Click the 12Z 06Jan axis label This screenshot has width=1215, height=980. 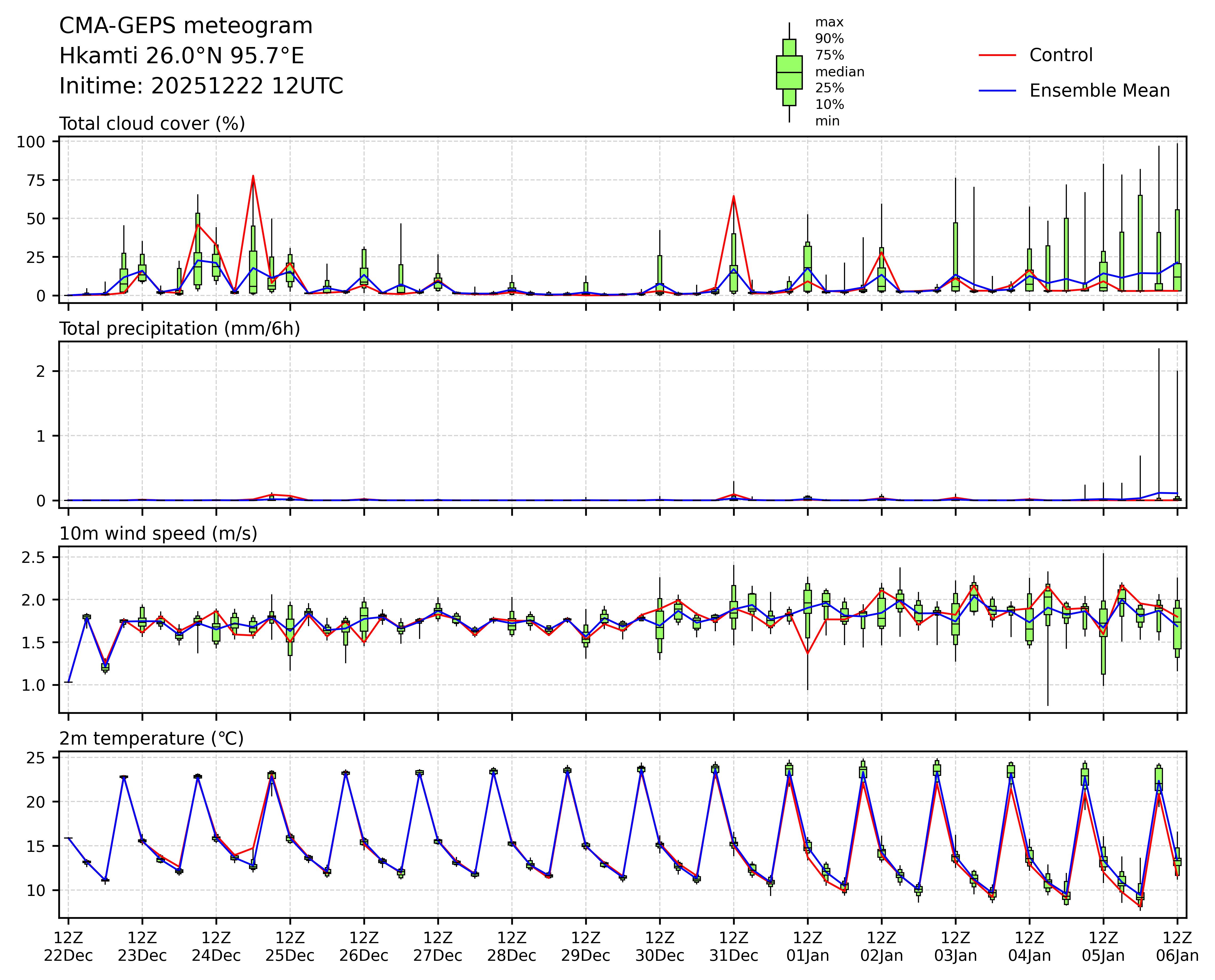click(1177, 947)
